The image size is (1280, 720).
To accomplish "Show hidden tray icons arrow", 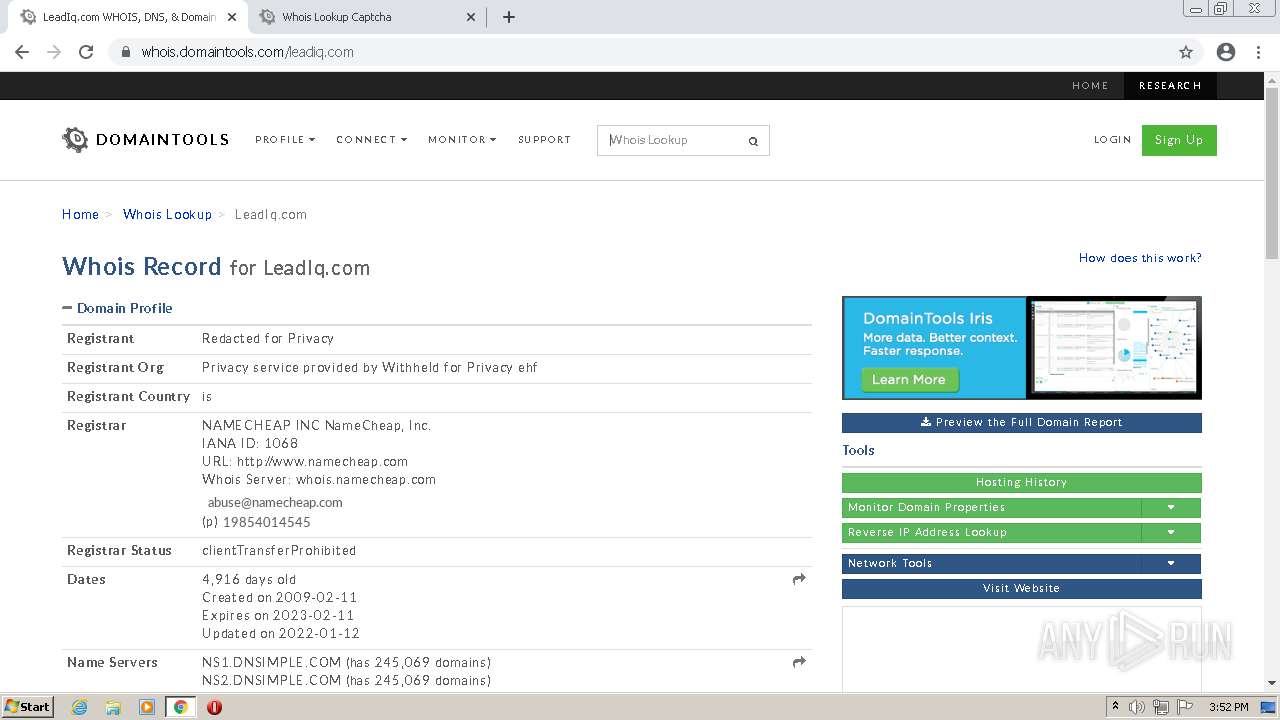I will pyautogui.click(x=1115, y=707).
